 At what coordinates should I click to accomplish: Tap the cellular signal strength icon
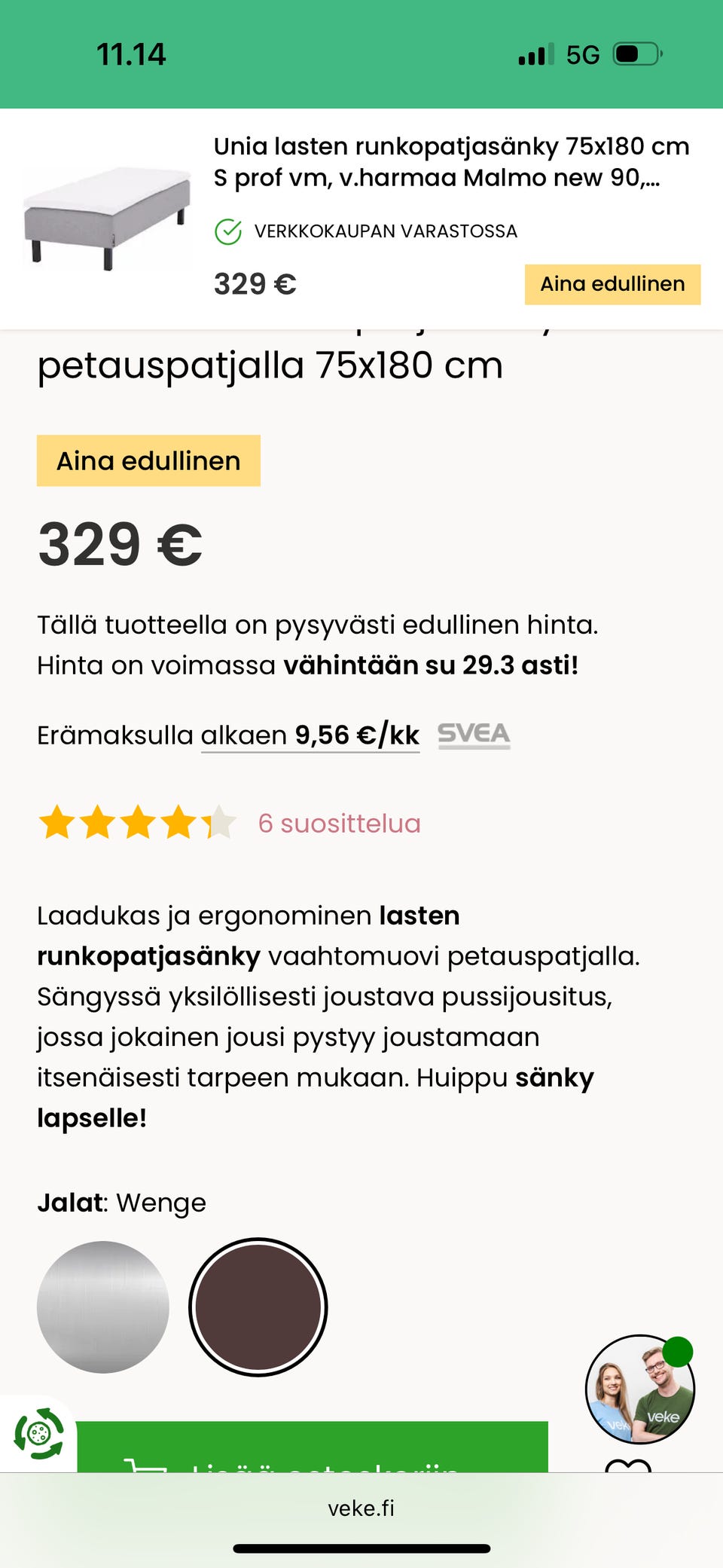pos(535,54)
